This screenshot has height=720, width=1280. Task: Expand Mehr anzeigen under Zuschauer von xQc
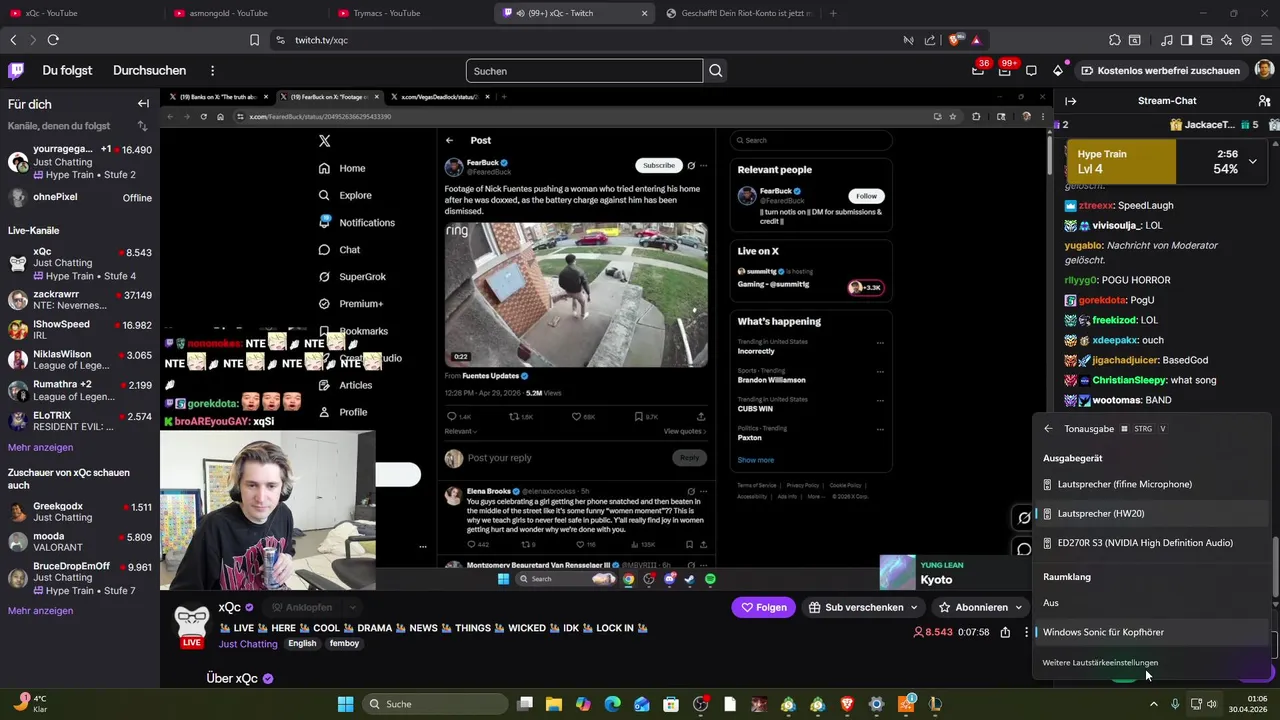(x=40, y=610)
